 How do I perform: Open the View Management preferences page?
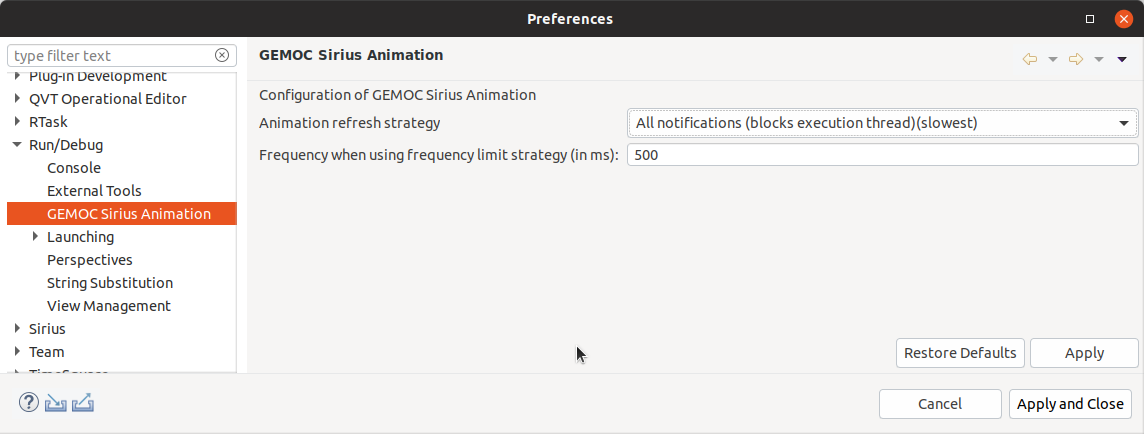point(109,306)
